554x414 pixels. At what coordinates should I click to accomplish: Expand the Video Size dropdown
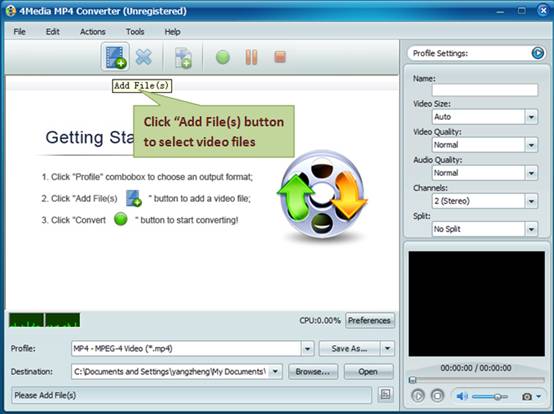(531, 117)
